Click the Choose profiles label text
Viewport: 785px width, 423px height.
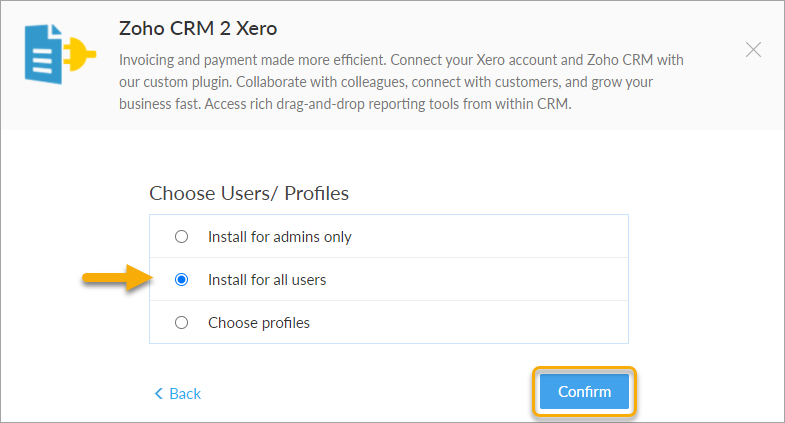click(259, 323)
